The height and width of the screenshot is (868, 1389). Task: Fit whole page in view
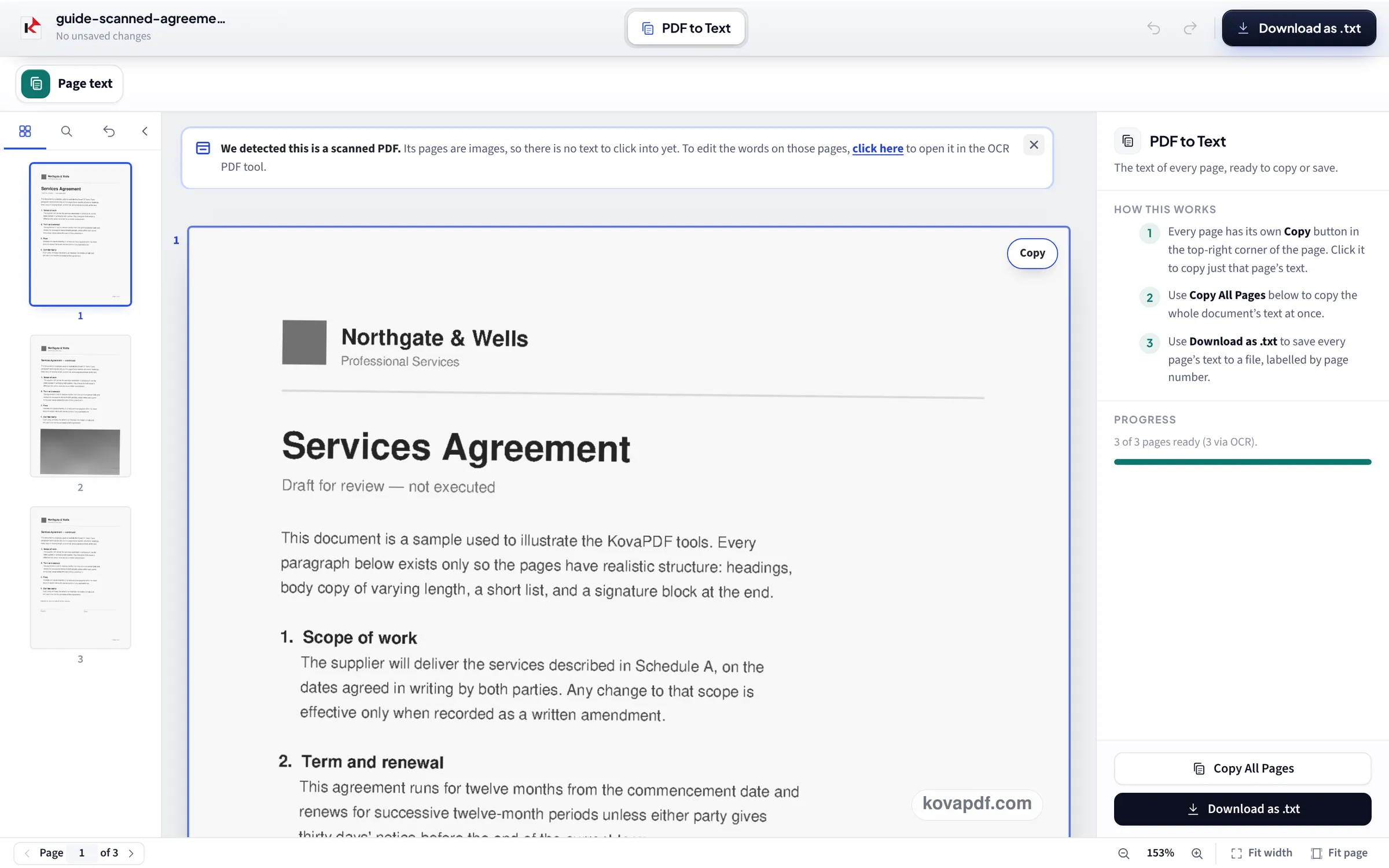(x=1339, y=853)
